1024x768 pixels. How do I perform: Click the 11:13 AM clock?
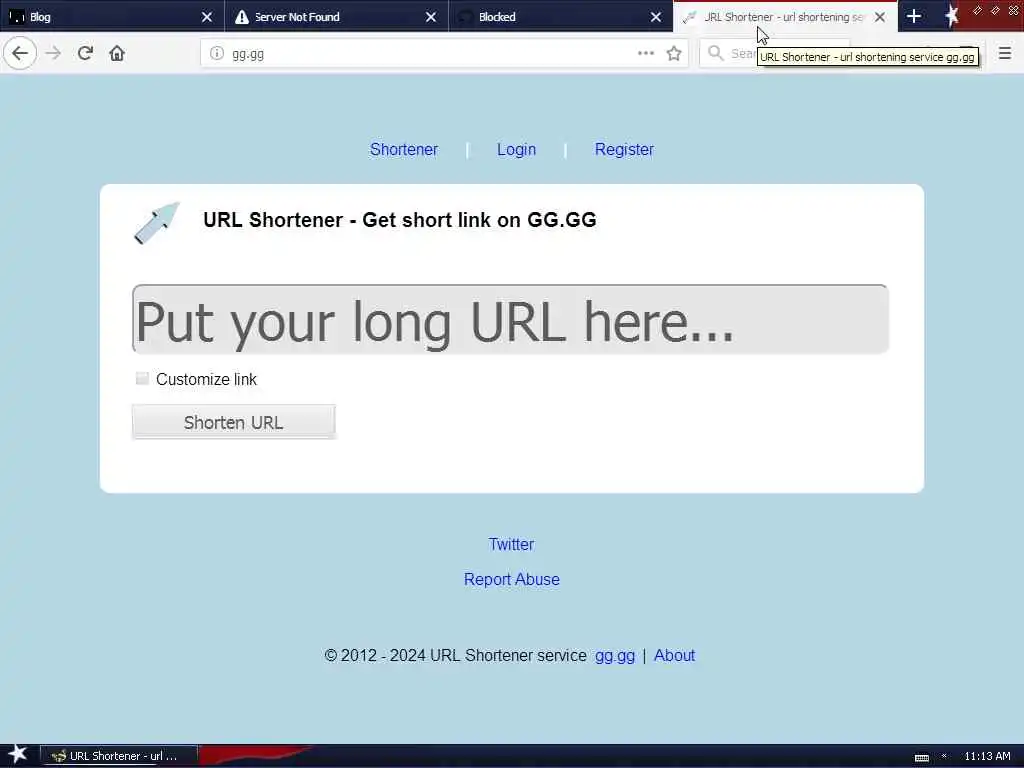click(987, 756)
